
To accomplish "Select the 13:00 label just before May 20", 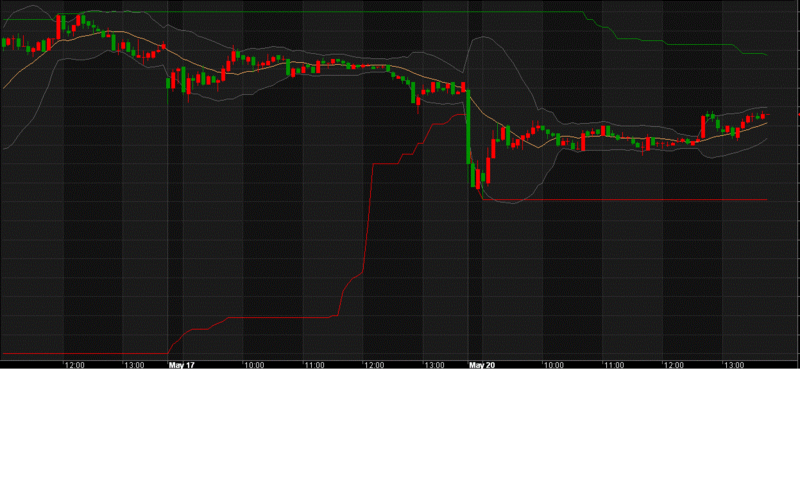I will click(x=435, y=365).
